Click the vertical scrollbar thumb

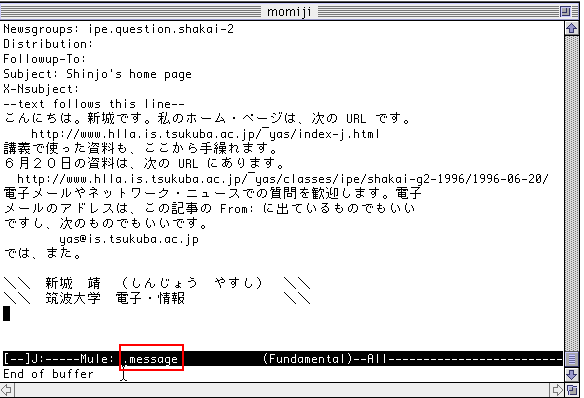[572, 360]
